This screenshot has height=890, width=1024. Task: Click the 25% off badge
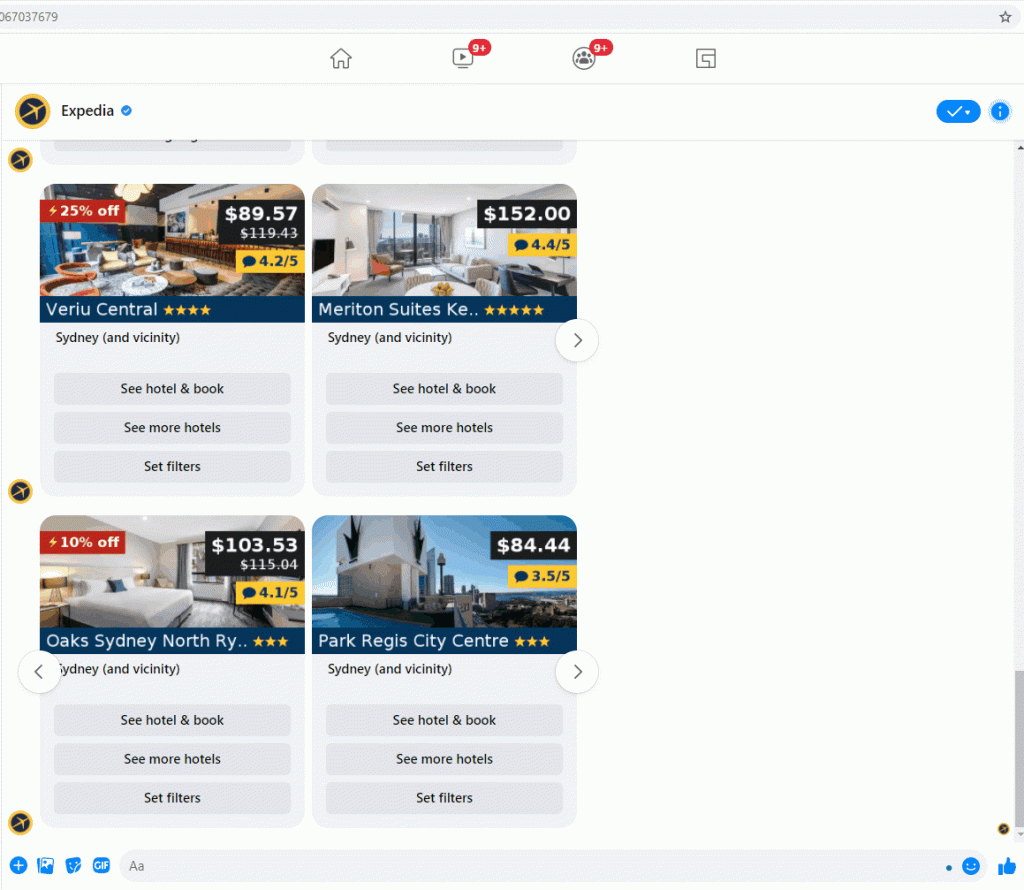point(83,211)
